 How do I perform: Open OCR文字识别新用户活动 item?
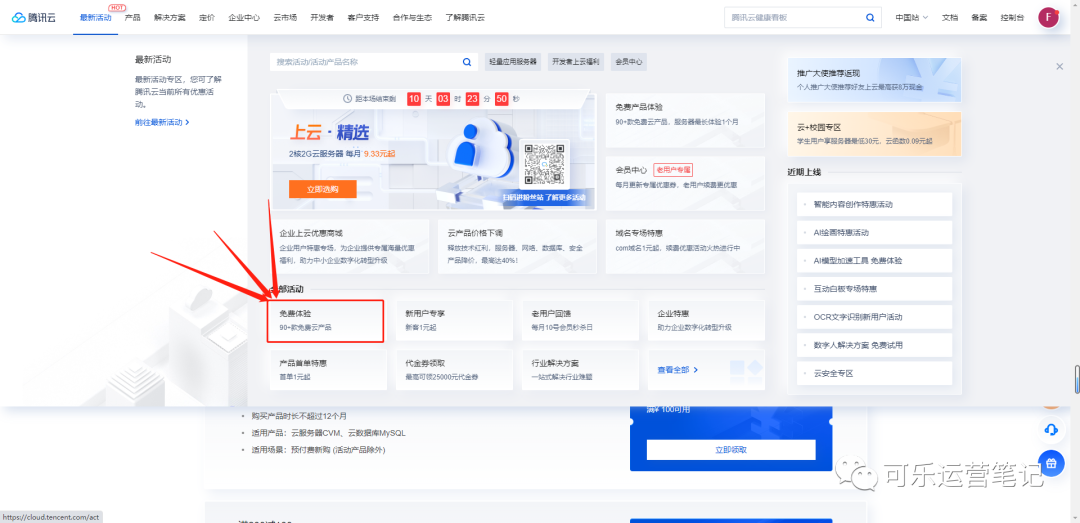874,317
